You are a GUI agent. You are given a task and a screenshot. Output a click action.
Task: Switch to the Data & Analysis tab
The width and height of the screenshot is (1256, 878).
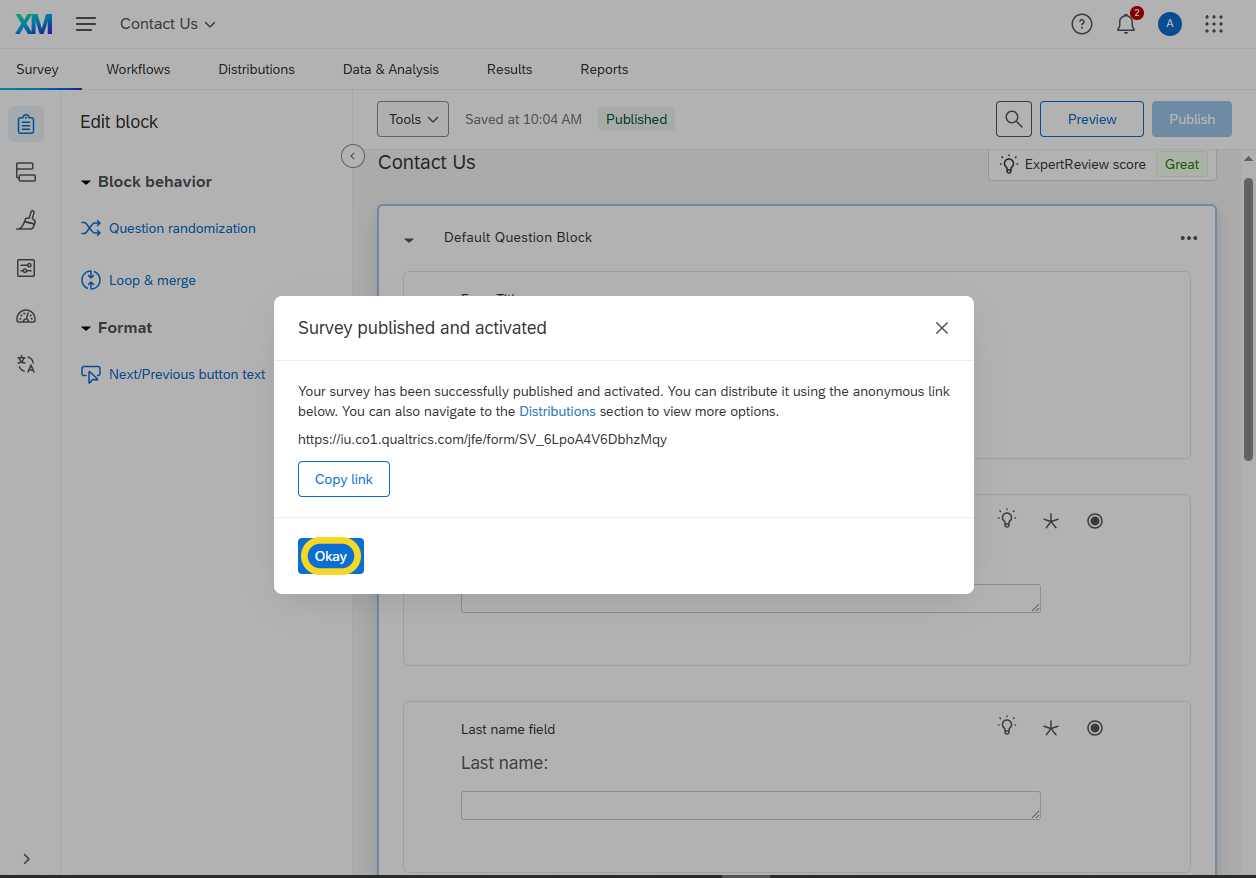click(x=390, y=69)
